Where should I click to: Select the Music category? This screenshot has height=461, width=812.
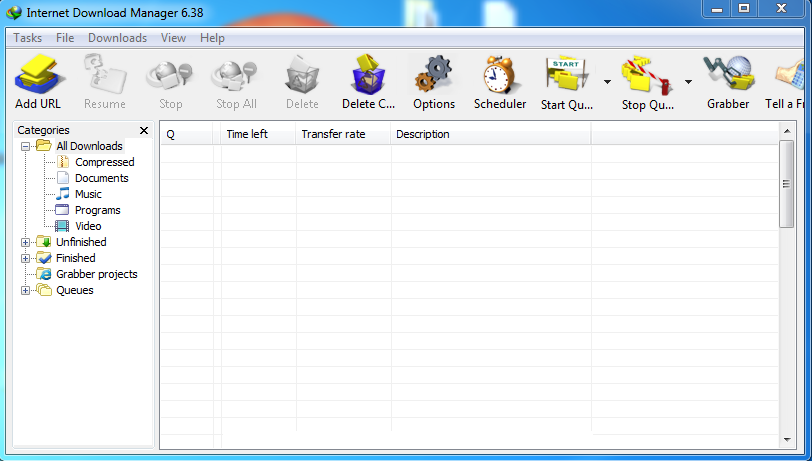[88, 194]
